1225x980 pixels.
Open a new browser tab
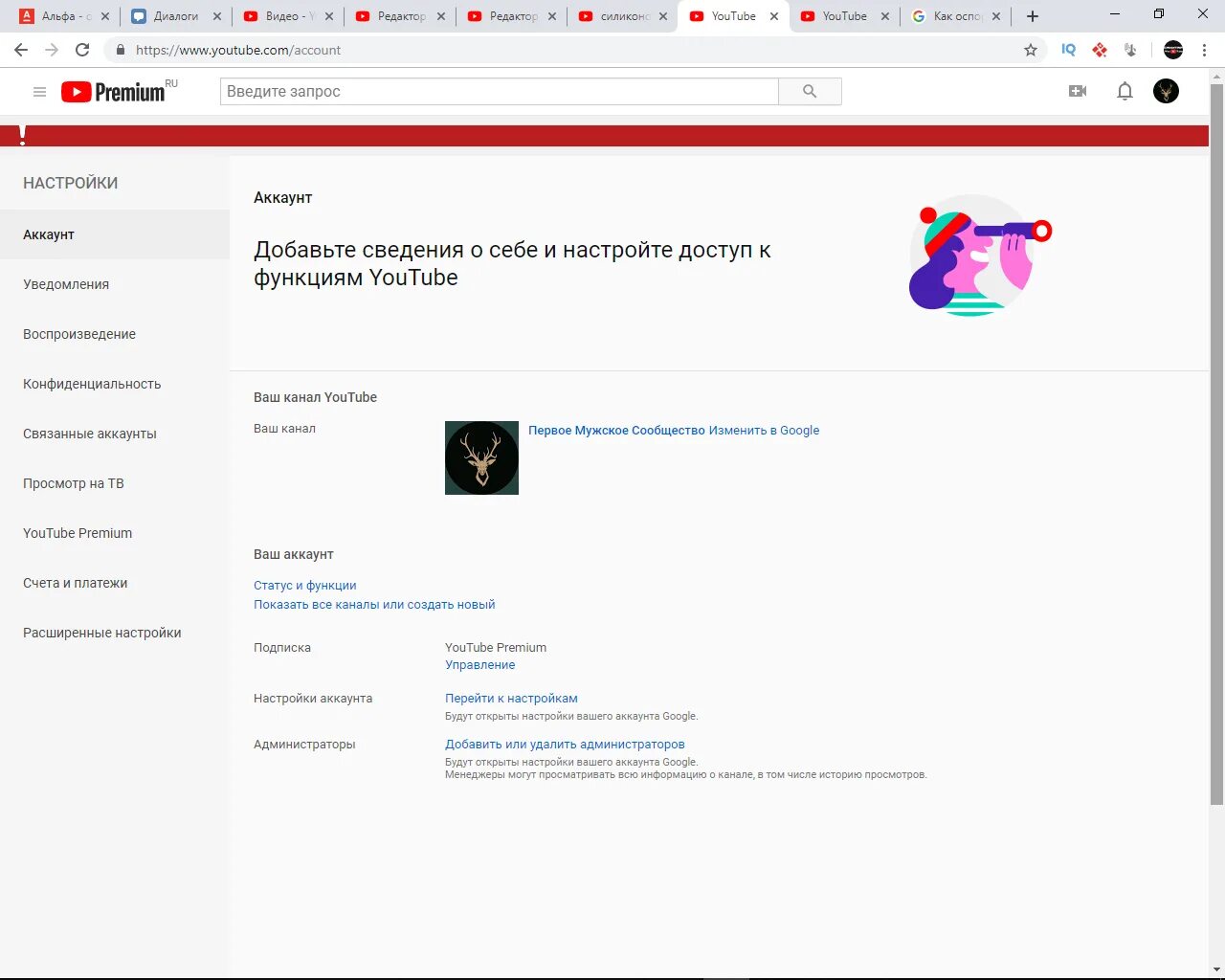(x=1033, y=16)
